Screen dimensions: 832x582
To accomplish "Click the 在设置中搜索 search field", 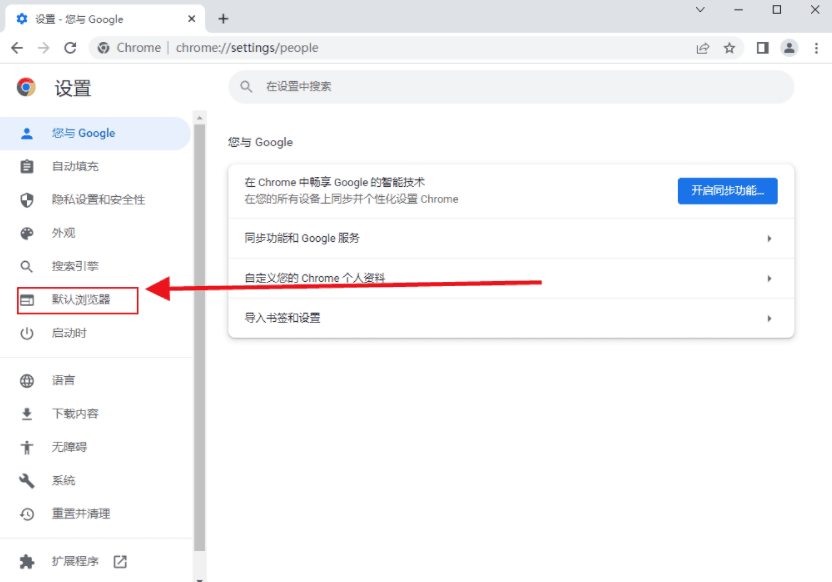I will 510,87.
